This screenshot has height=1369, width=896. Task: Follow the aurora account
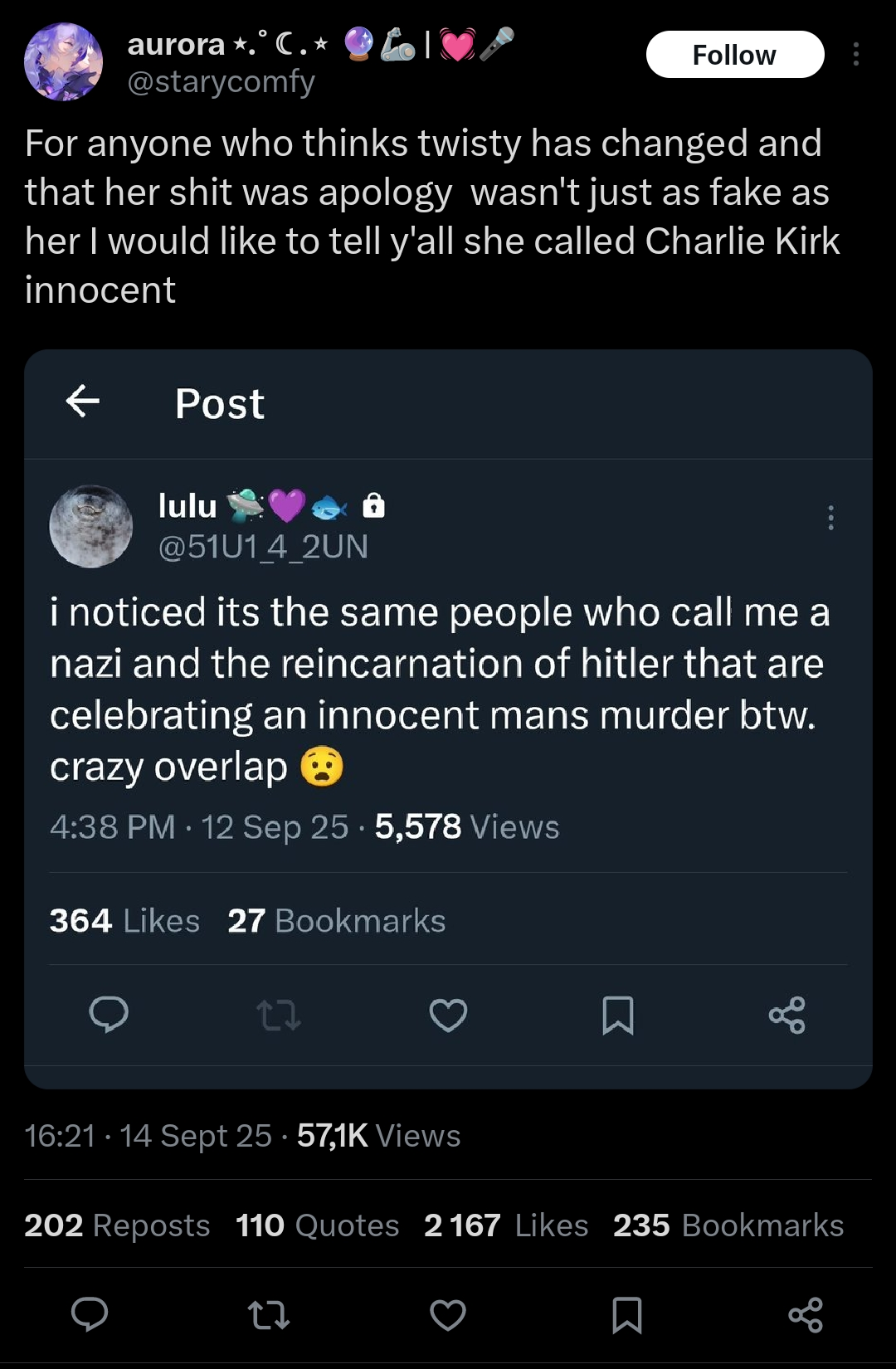pyautogui.click(x=735, y=55)
